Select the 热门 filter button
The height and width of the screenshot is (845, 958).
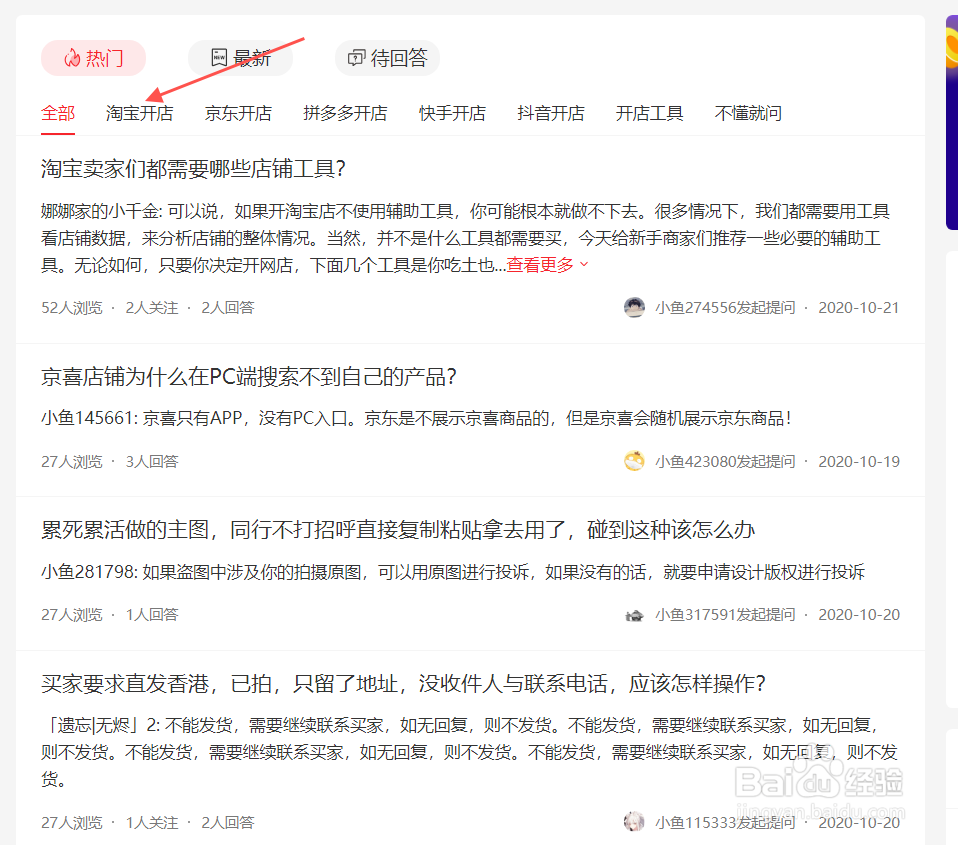[x=93, y=58]
